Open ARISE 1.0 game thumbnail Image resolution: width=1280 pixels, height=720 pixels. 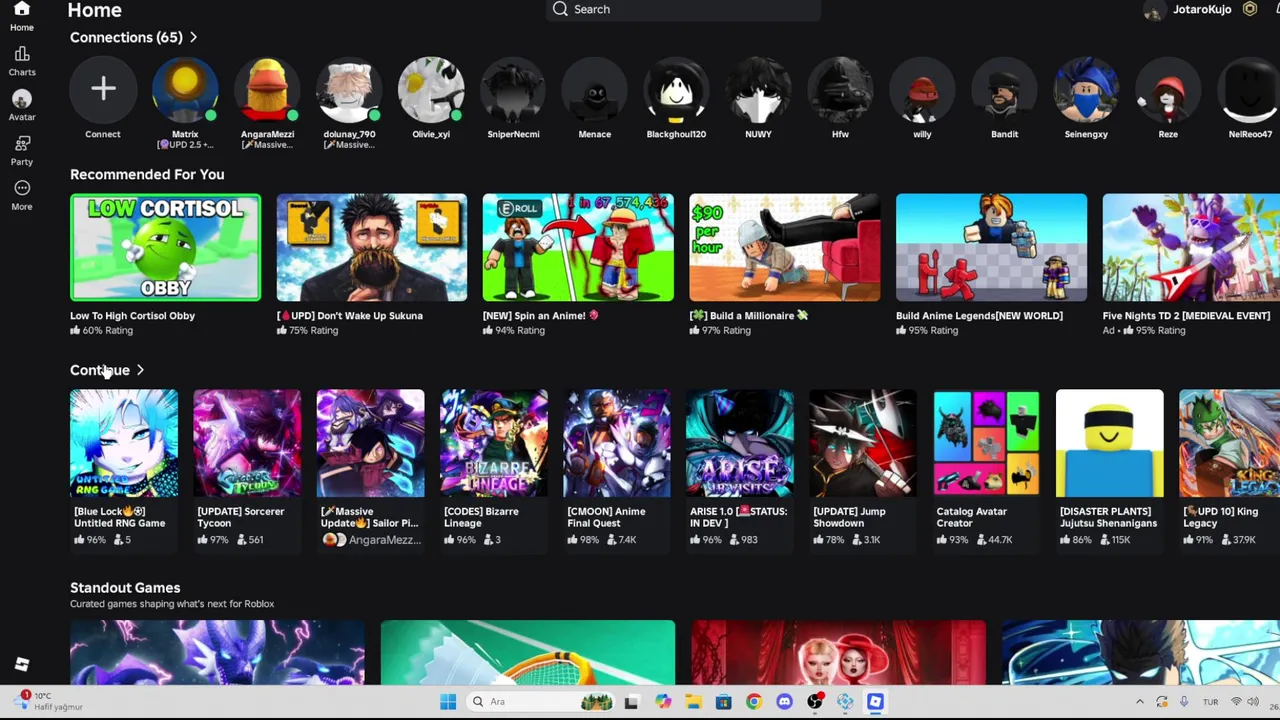coord(740,443)
